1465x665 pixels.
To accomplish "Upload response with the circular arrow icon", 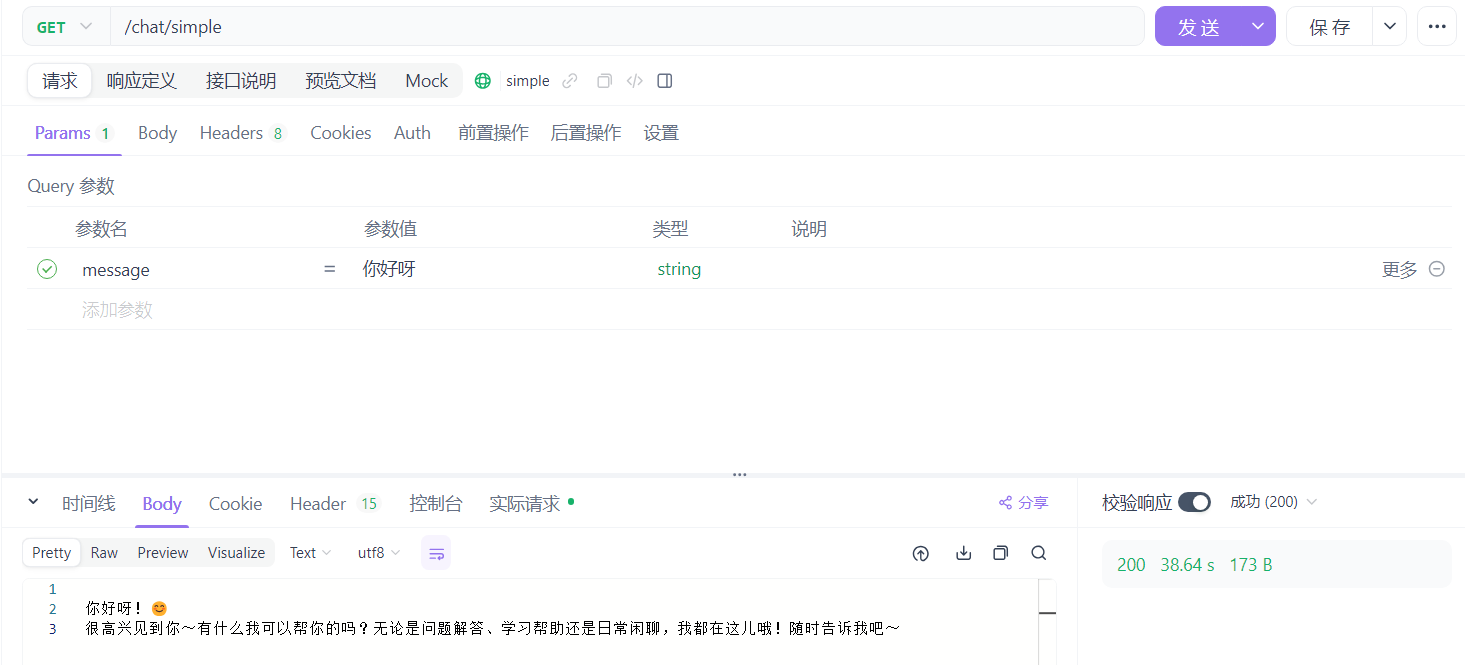I will coord(920,552).
